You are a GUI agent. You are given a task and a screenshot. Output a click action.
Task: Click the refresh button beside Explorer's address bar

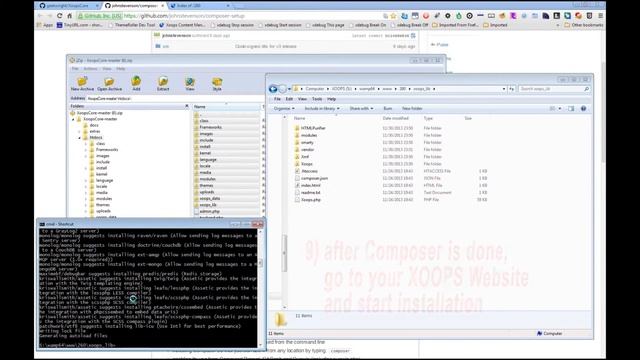click(x=511, y=89)
